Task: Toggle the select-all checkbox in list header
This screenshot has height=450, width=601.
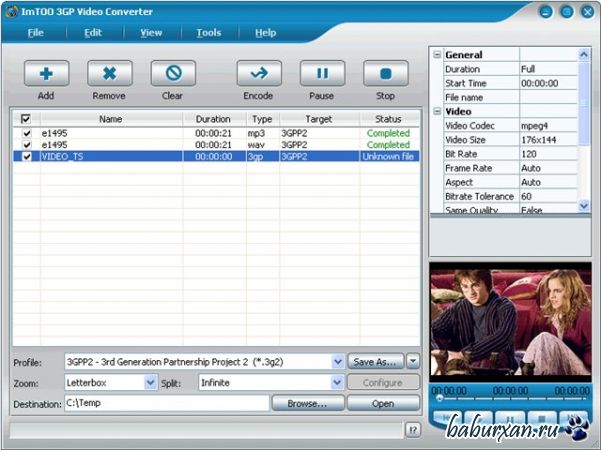Action: point(26,119)
